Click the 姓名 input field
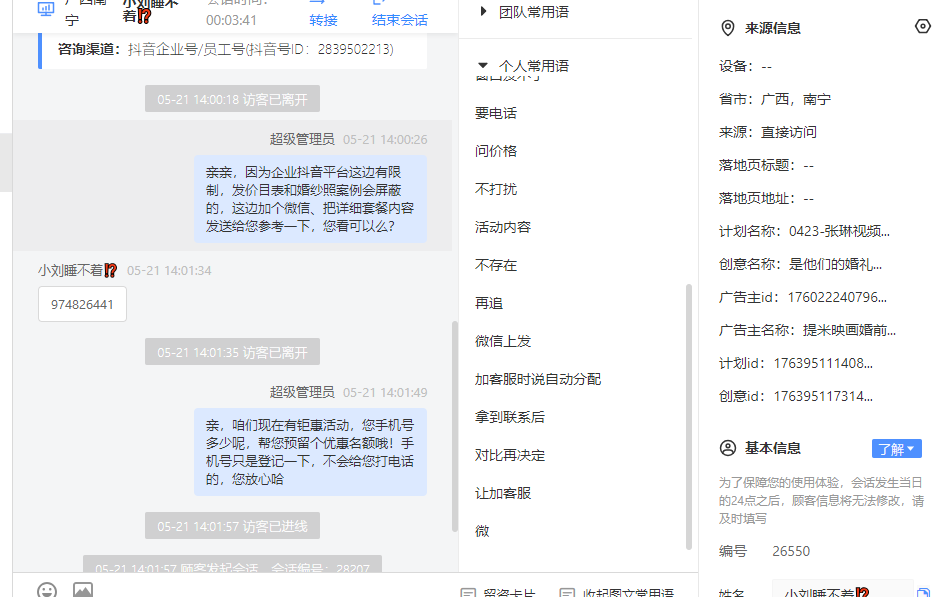This screenshot has width=940, height=597. pyautogui.click(x=843, y=591)
